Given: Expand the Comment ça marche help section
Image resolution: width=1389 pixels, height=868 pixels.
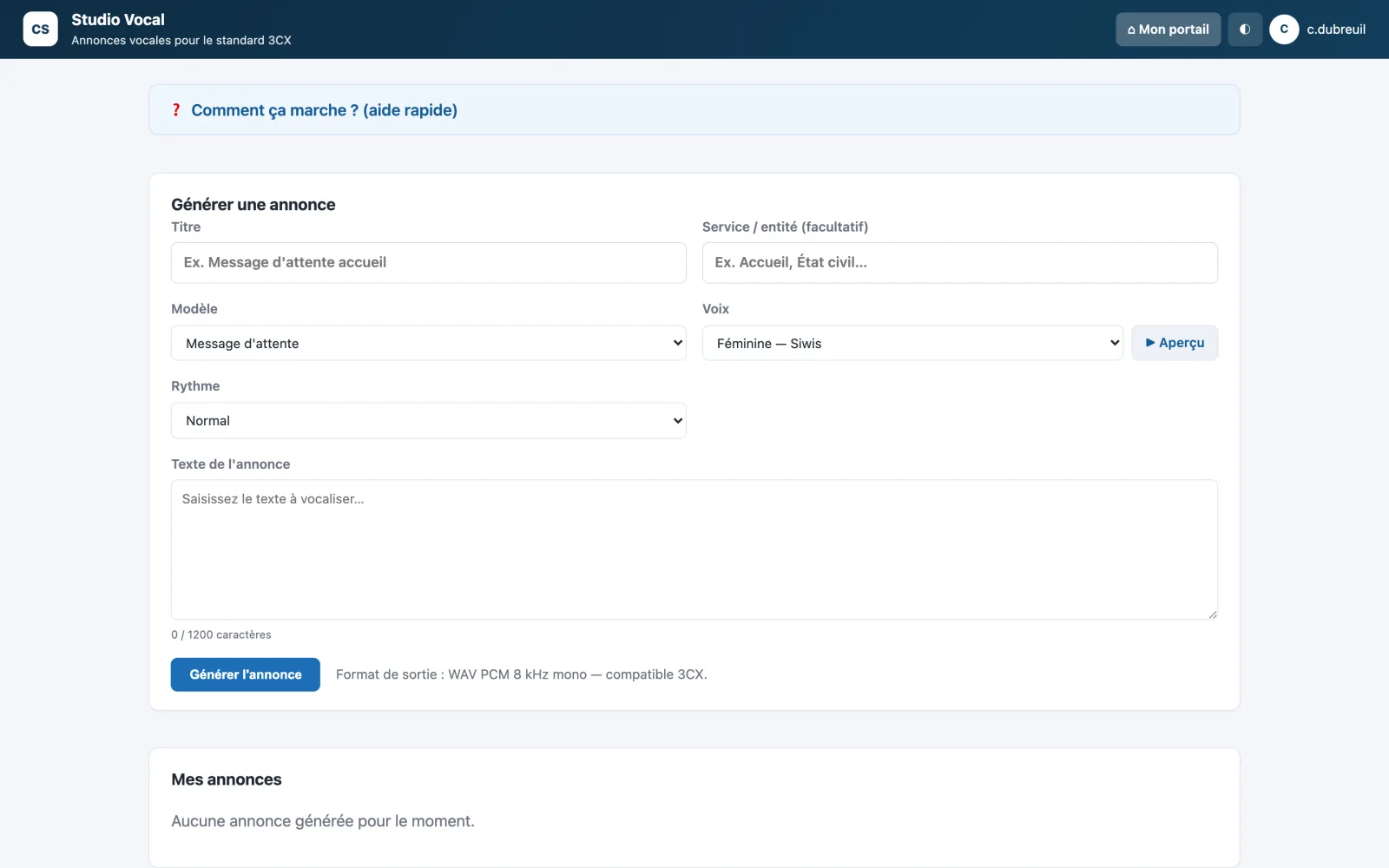Looking at the screenshot, I should click(x=324, y=110).
